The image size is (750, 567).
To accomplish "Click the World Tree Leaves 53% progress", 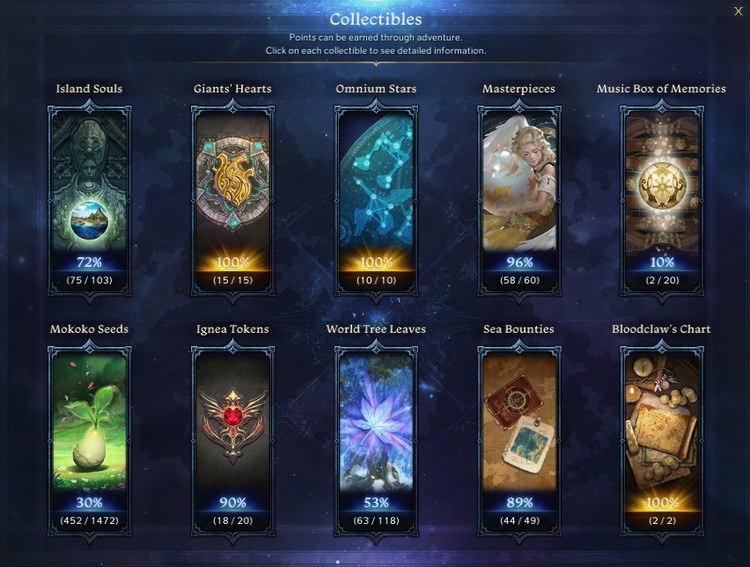I will pos(376,502).
